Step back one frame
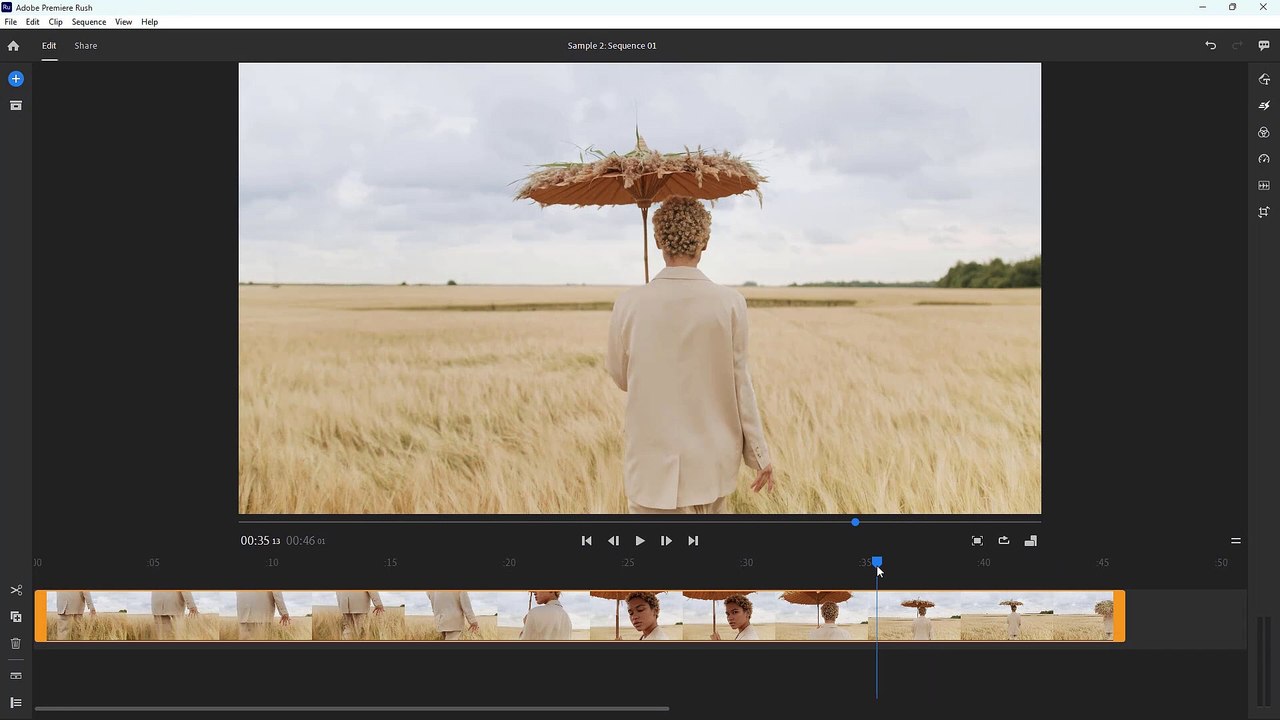Screen dimensions: 1280x720 pyautogui.click(x=613, y=541)
